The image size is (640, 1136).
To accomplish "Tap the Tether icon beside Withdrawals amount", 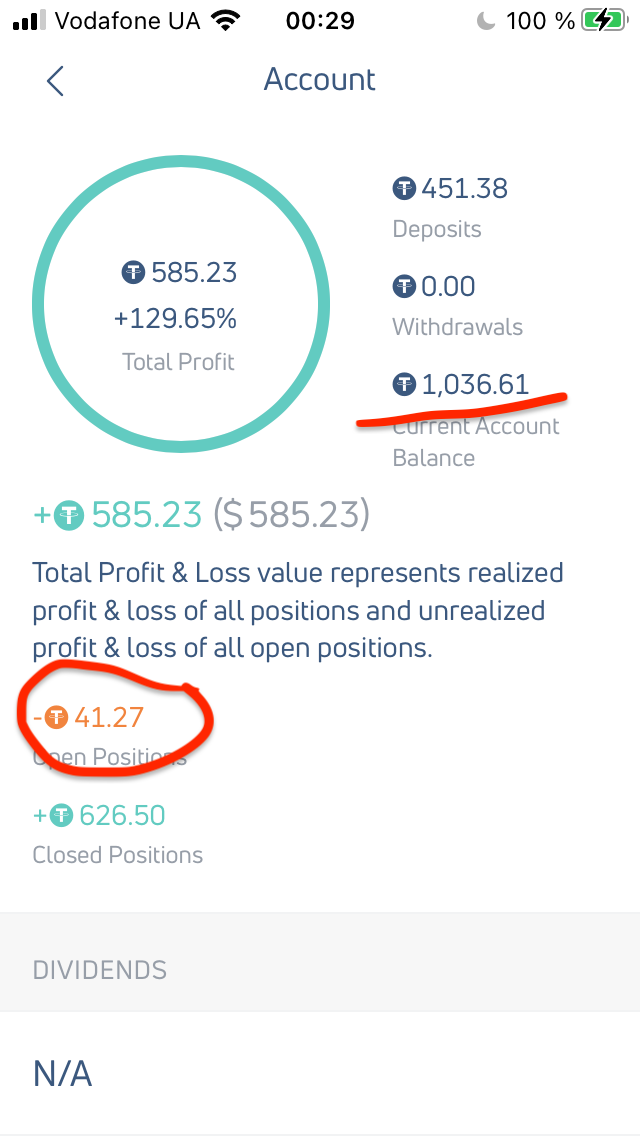I will coord(404,287).
